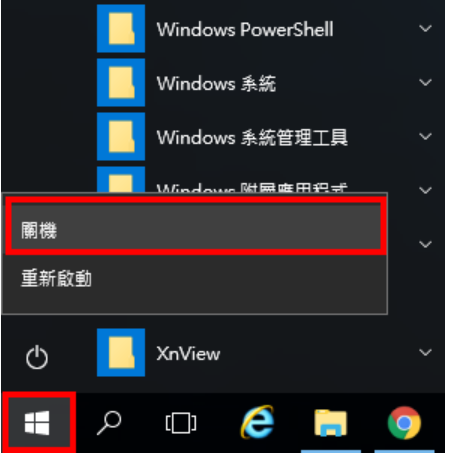Open the Windows 系統 folder entry
449x458 pixels.
pos(216,83)
